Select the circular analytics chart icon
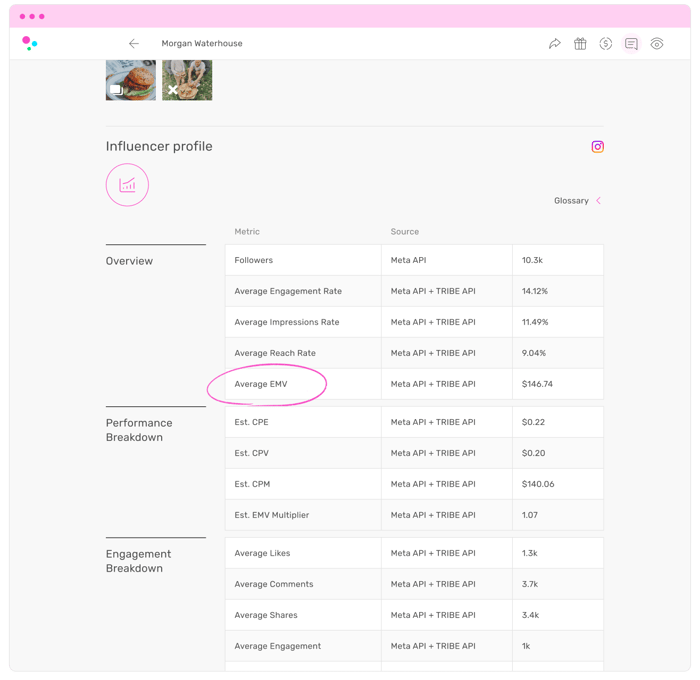Image resolution: width=700 pixels, height=680 pixels. (x=127, y=185)
